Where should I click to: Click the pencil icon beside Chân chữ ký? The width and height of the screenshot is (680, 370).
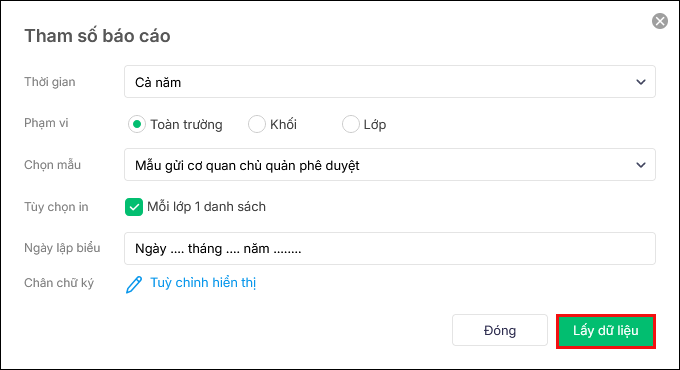coord(134,285)
